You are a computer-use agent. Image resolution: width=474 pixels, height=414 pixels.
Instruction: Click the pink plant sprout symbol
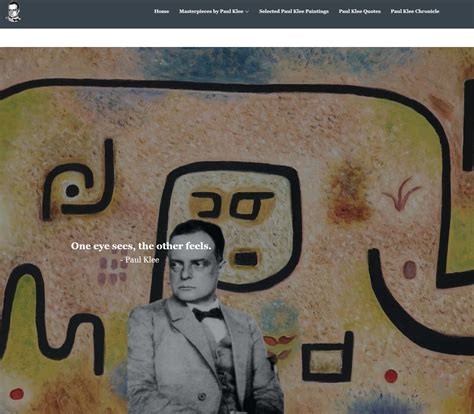coord(401,194)
